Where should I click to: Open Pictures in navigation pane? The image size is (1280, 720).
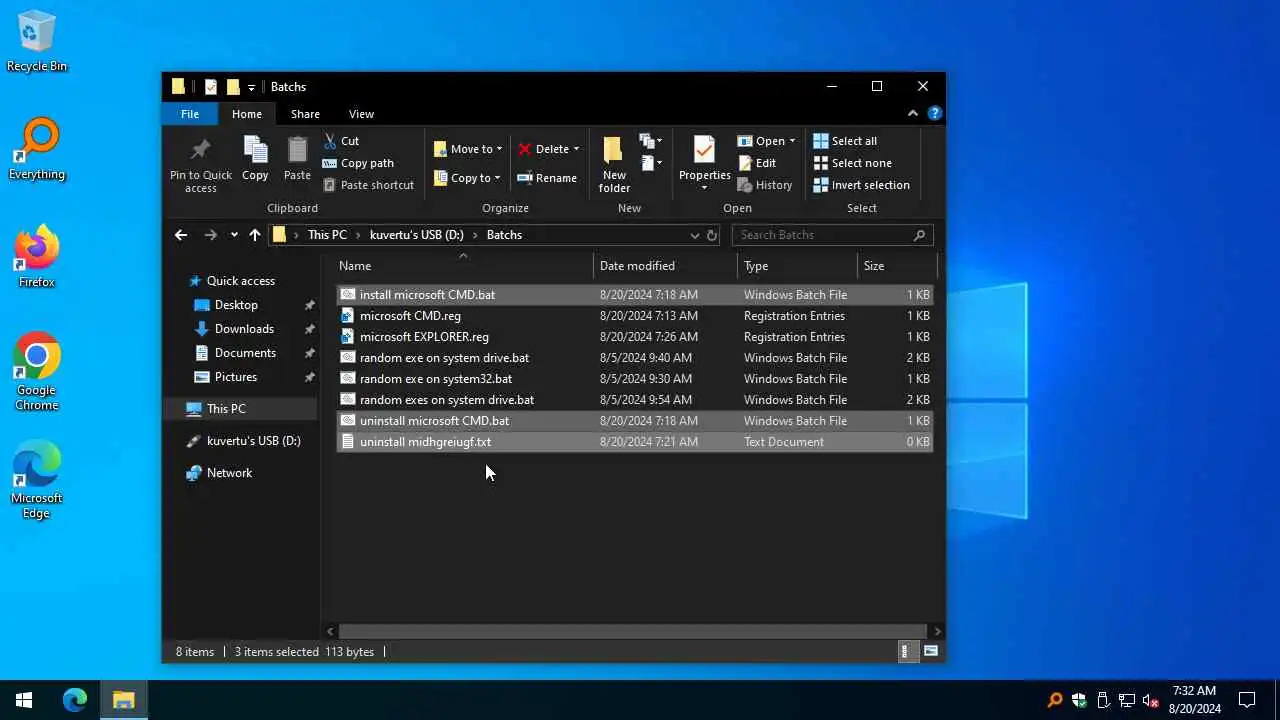pos(236,377)
